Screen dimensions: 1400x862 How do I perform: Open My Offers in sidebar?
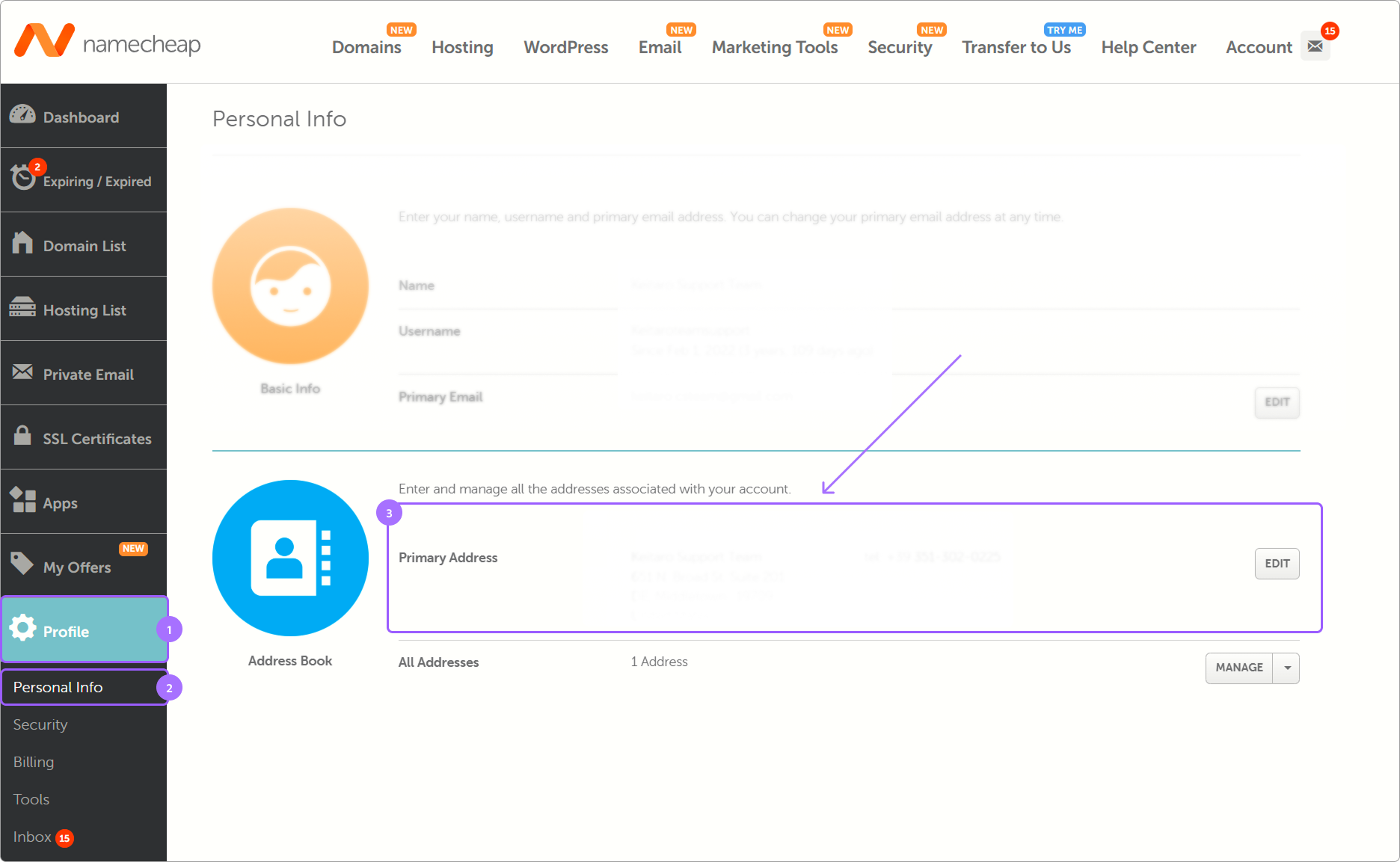84,566
